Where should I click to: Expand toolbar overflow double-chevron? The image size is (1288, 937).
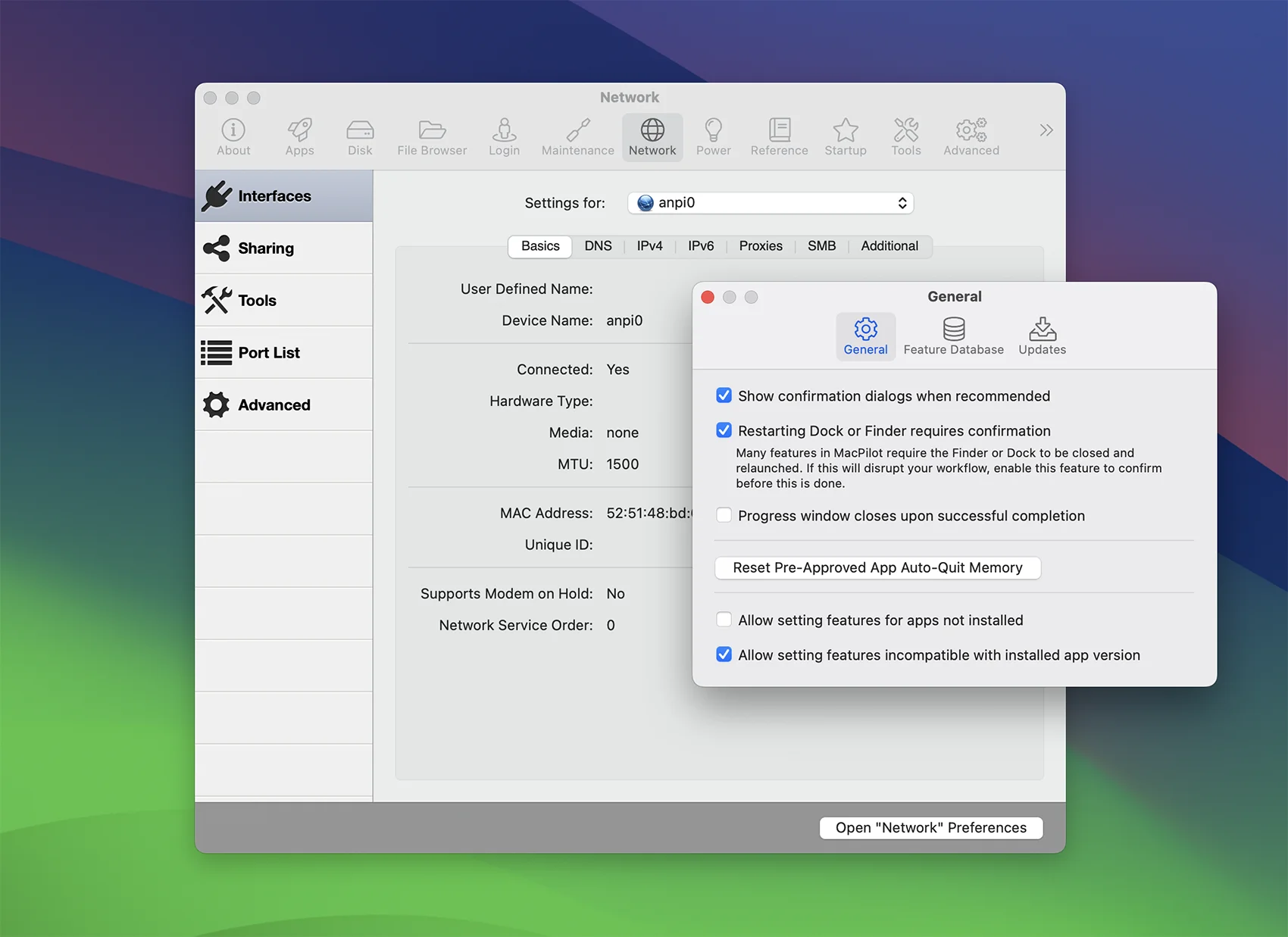tap(1046, 130)
